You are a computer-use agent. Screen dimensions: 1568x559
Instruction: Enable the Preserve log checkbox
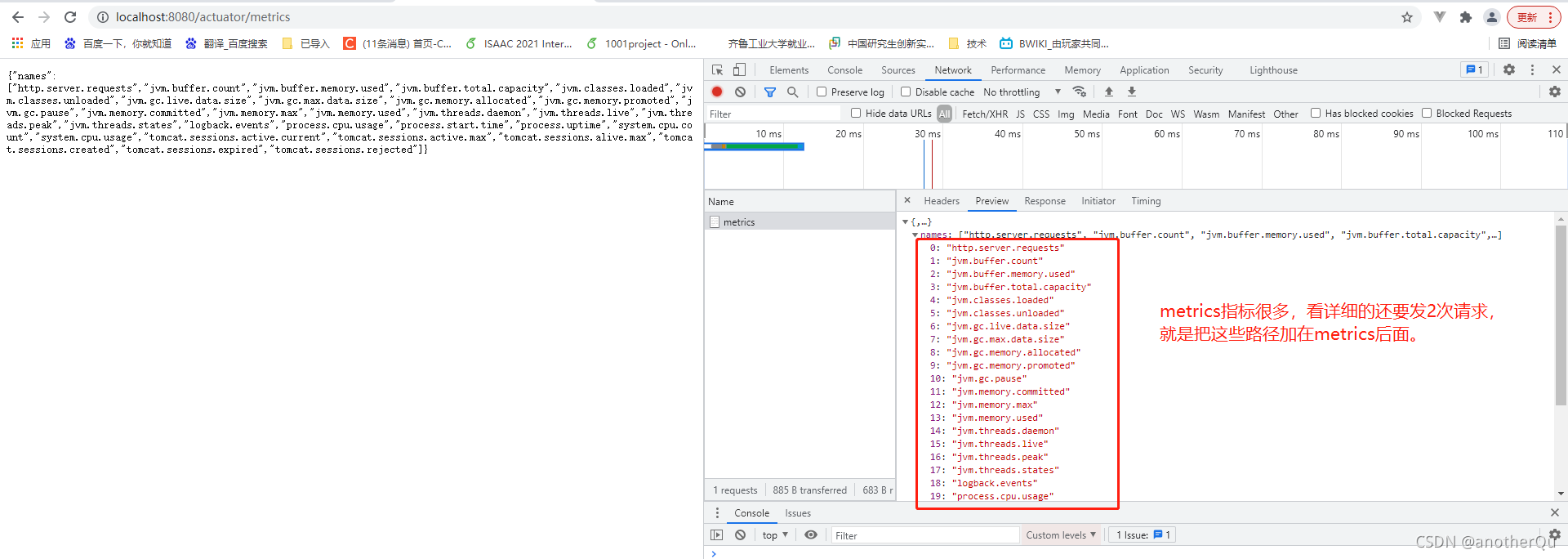822,92
